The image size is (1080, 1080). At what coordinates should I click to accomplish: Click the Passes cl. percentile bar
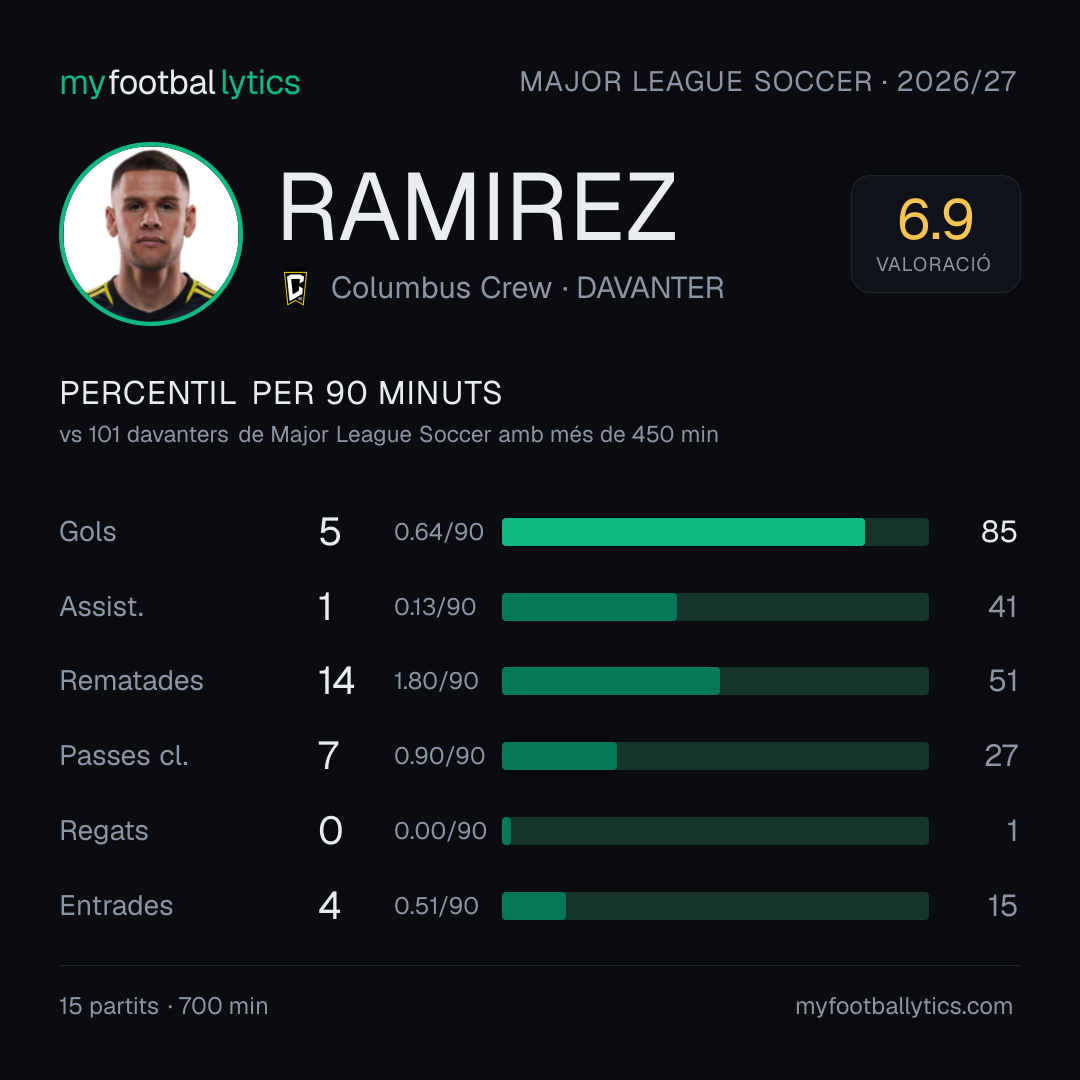pyautogui.click(x=715, y=756)
